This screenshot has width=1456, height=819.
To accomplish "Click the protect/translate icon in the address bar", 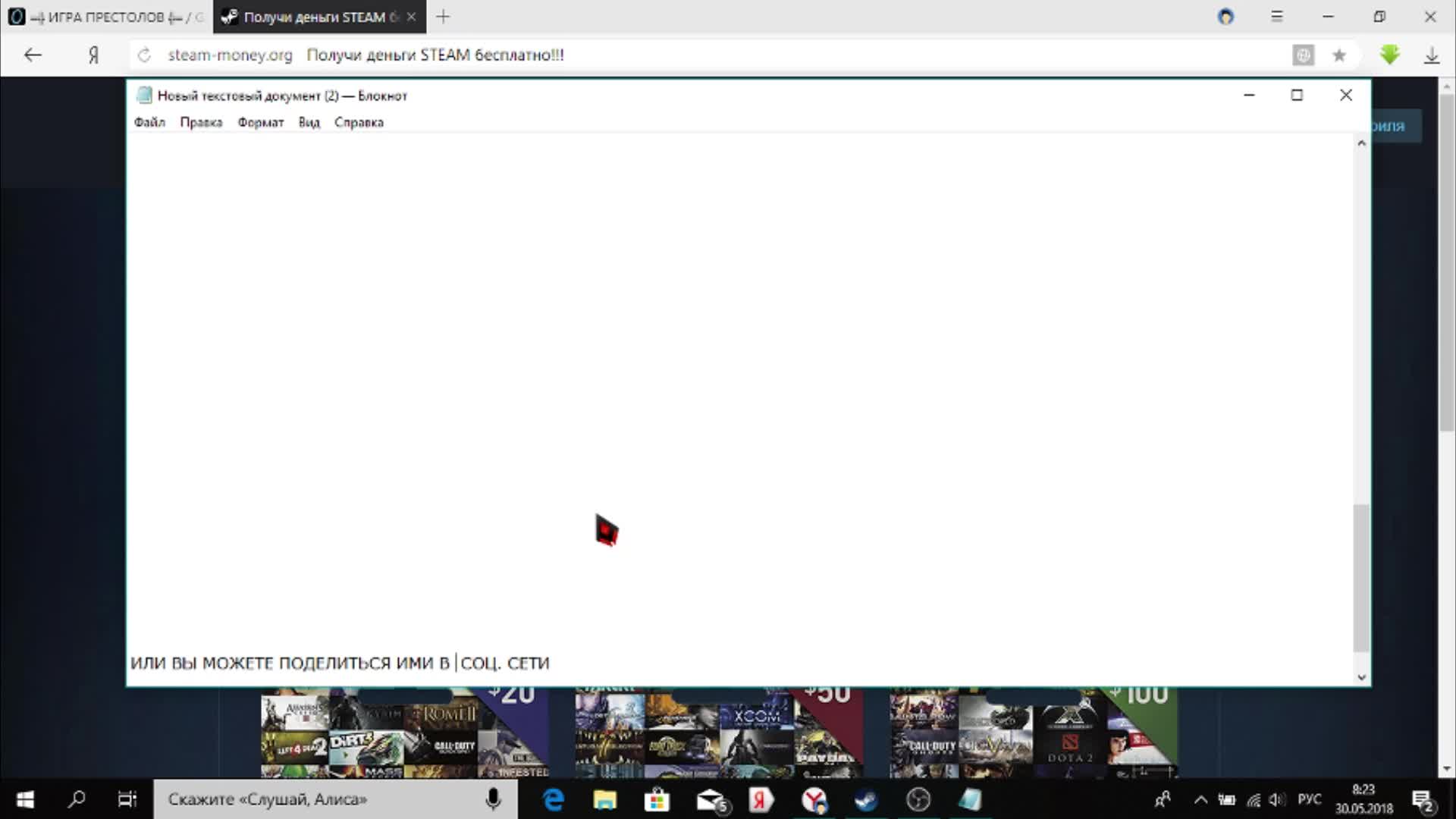I will coord(1303,55).
